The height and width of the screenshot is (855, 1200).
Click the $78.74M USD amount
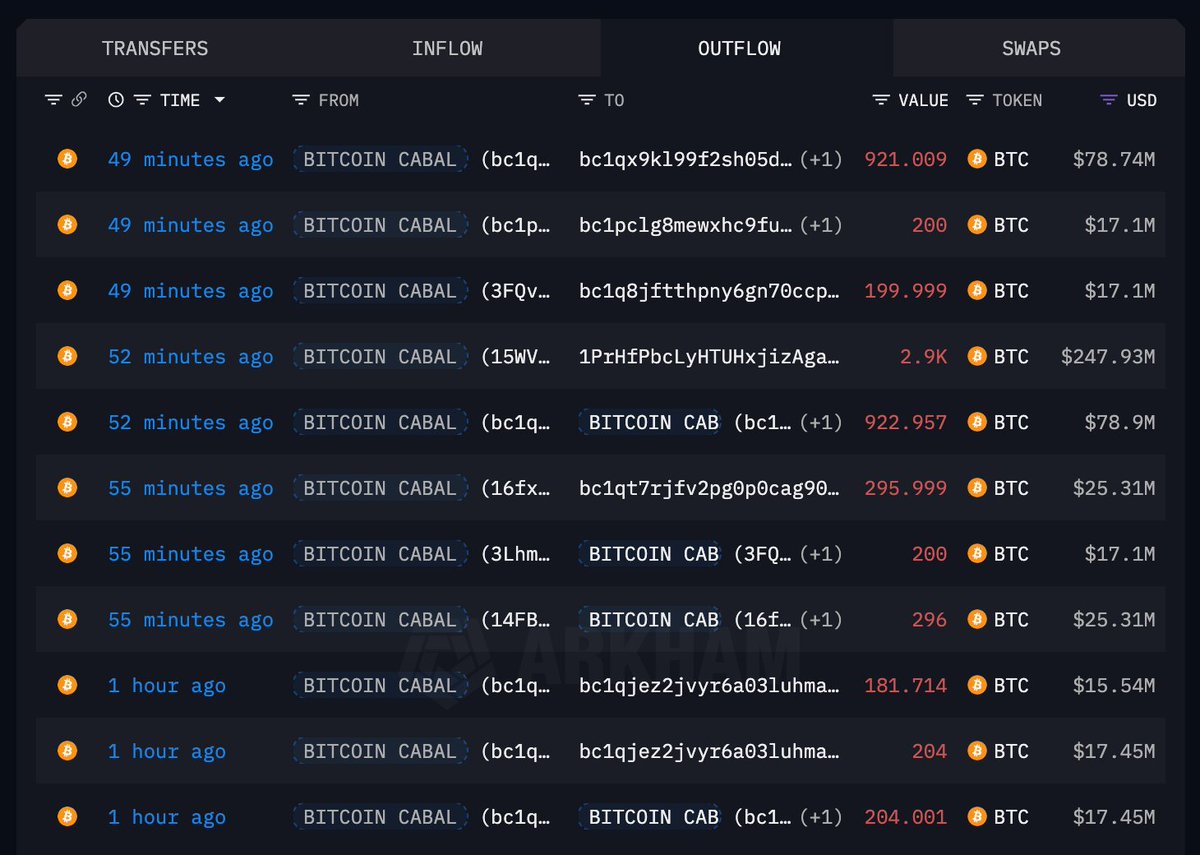[x=1114, y=159]
